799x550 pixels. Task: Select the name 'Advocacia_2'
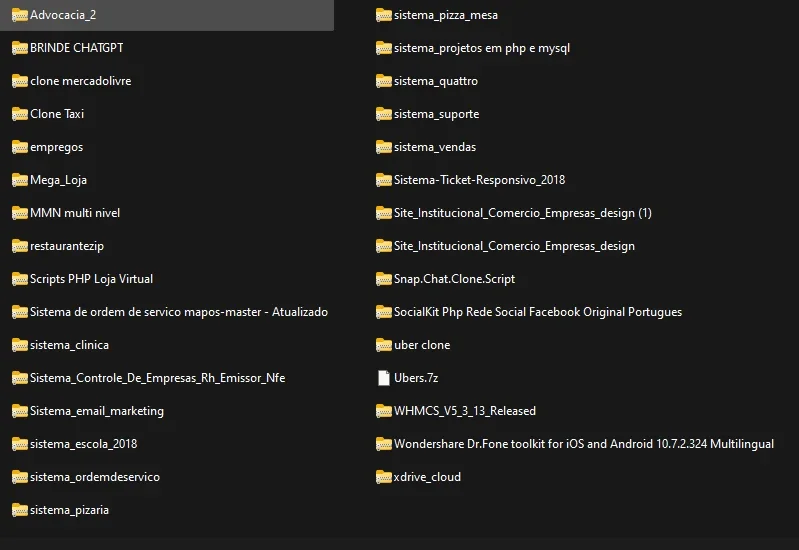coord(63,15)
